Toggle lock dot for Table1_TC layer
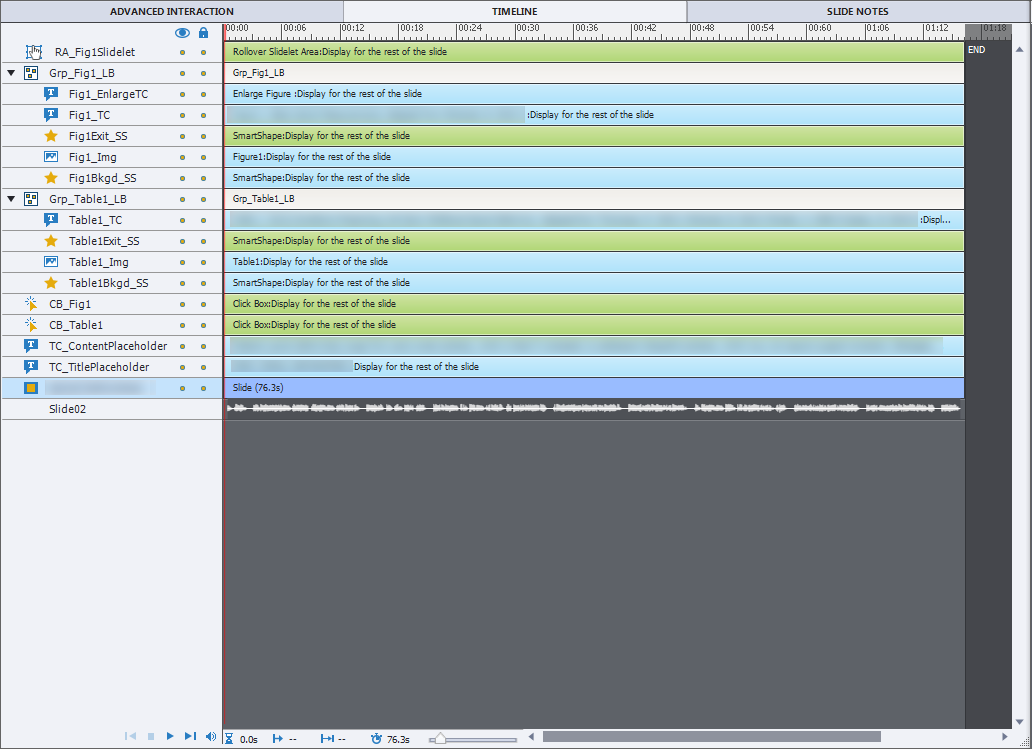Viewport: 1032px width, 749px height. click(203, 221)
